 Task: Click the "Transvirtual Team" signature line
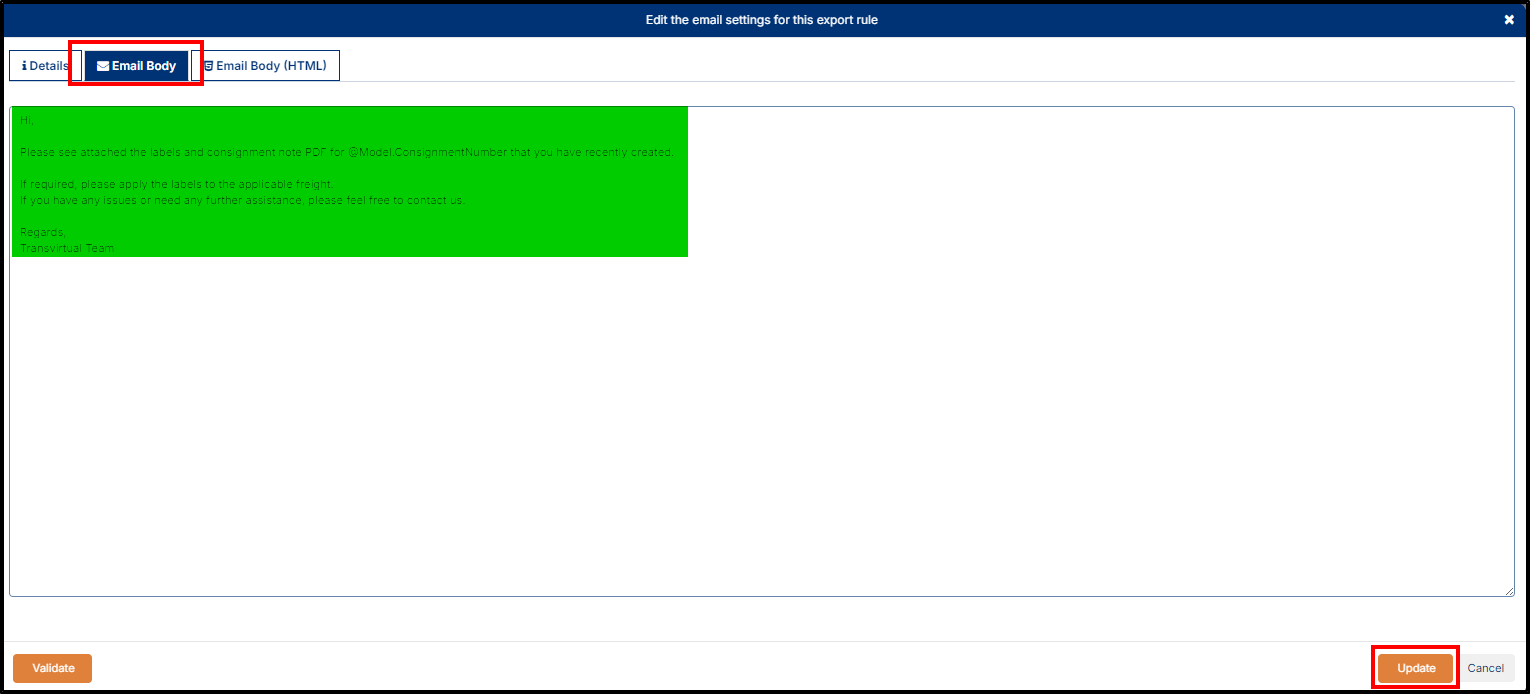pyautogui.click(x=67, y=248)
